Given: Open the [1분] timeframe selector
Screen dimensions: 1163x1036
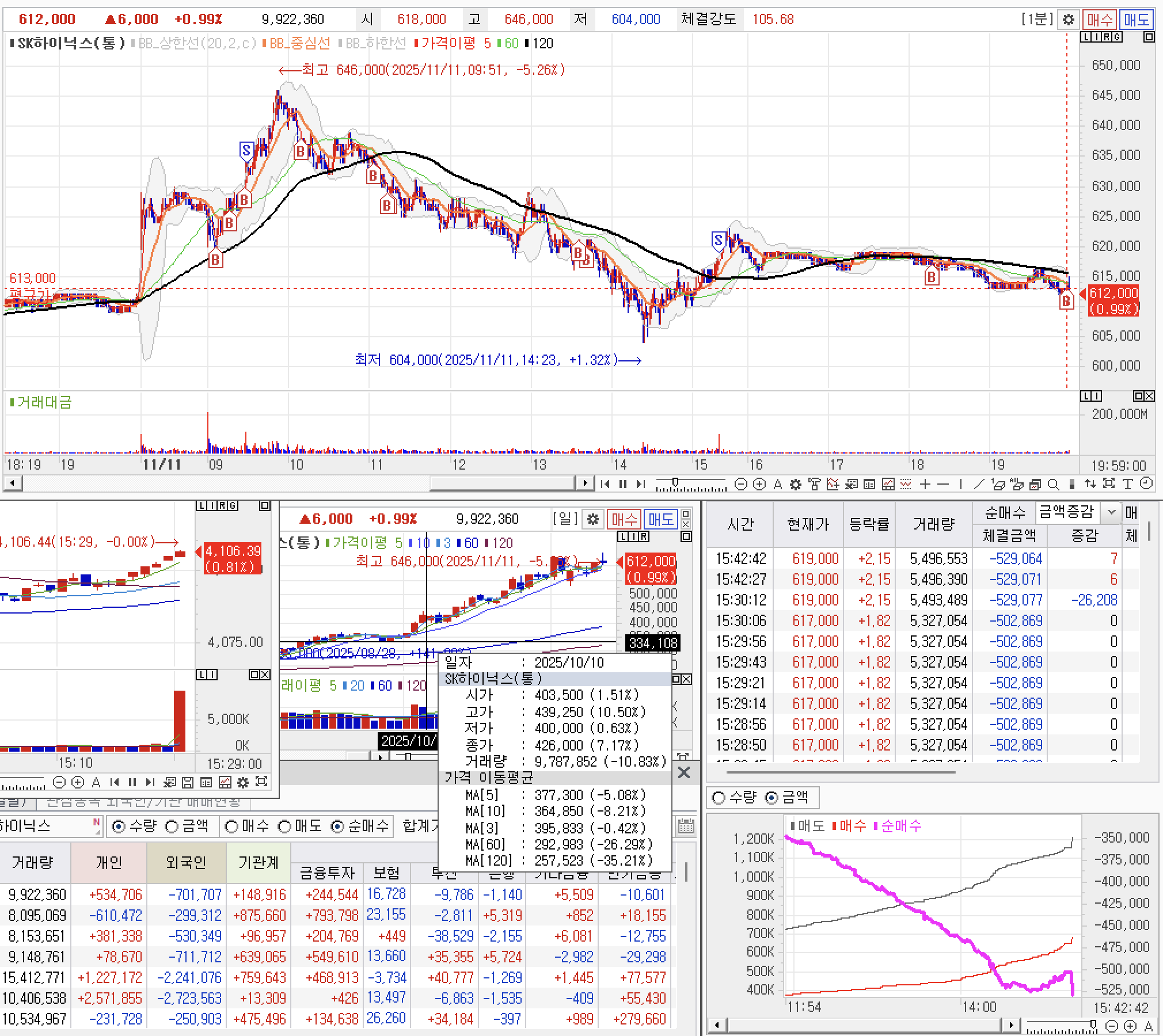Looking at the screenshot, I should (1037, 19).
